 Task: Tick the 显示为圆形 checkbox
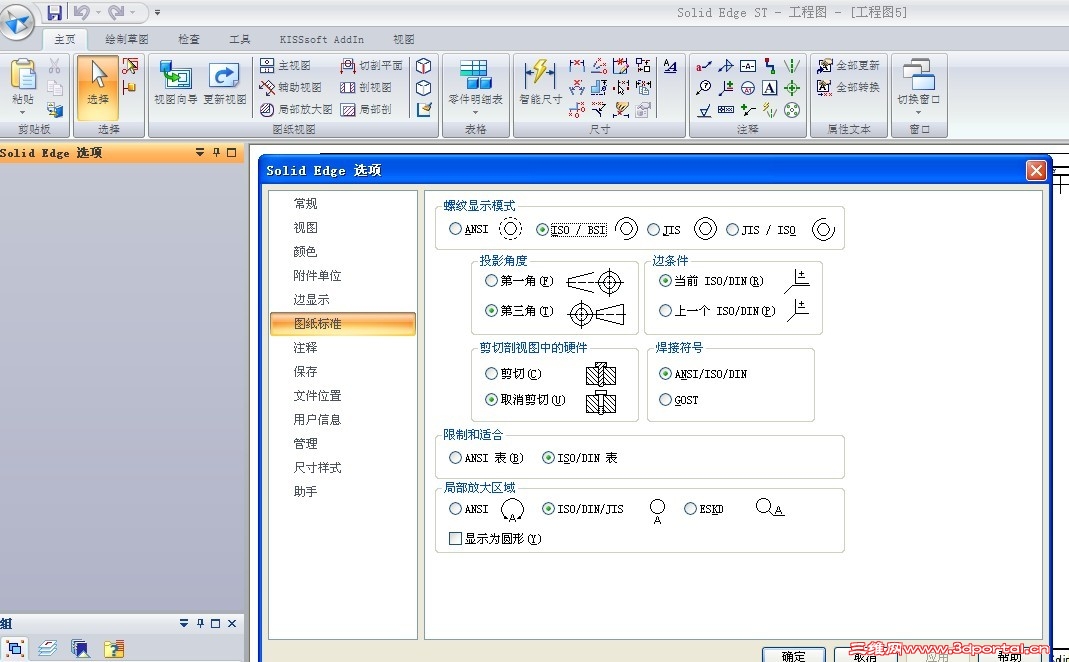coord(455,539)
